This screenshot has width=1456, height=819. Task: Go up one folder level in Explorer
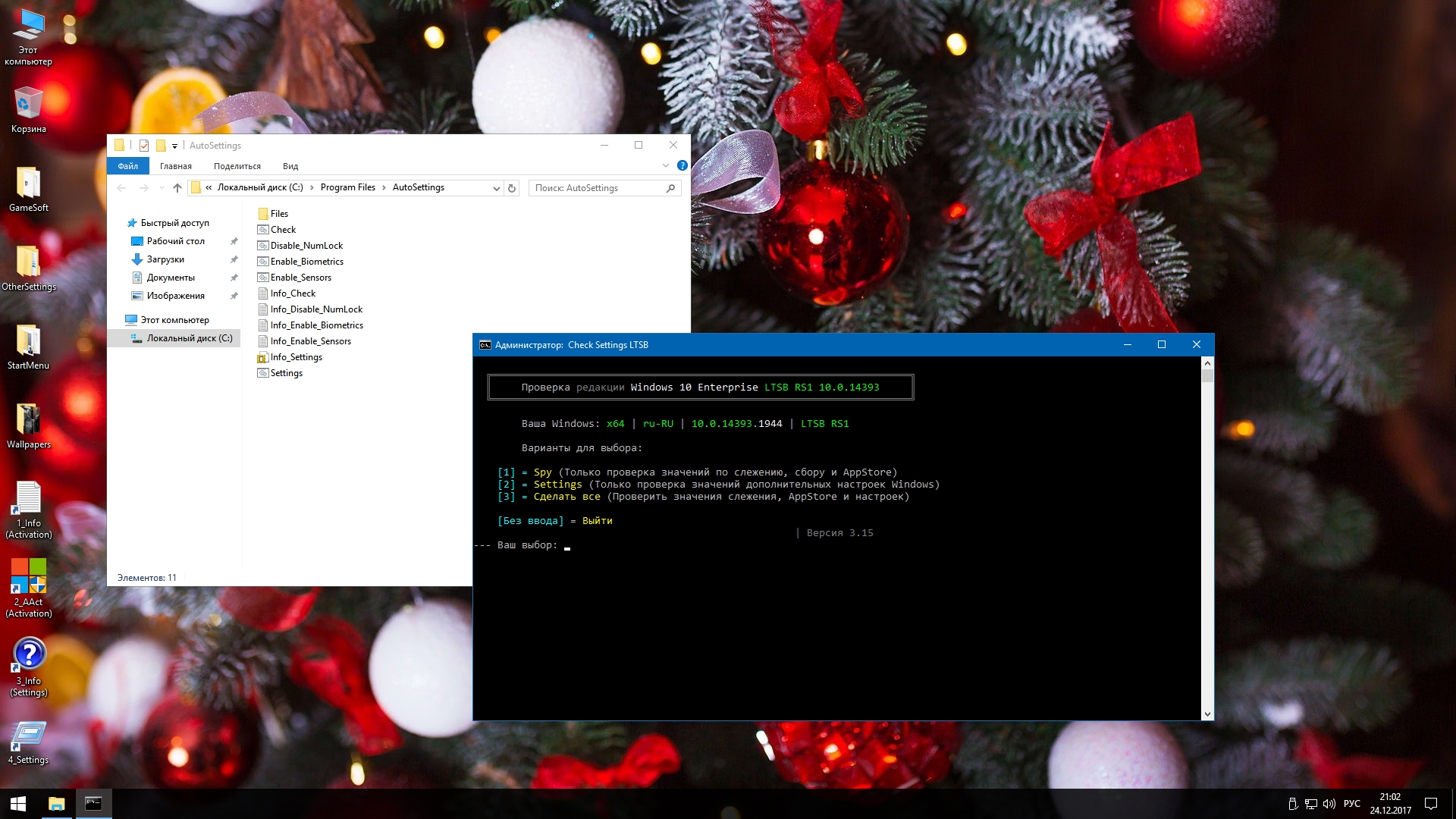pyautogui.click(x=177, y=188)
